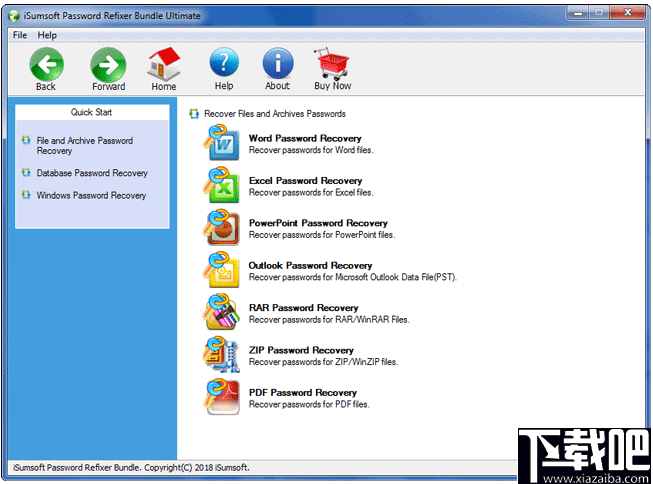
Task: Click the PDF Password Recovery icon
Action: coord(222,397)
